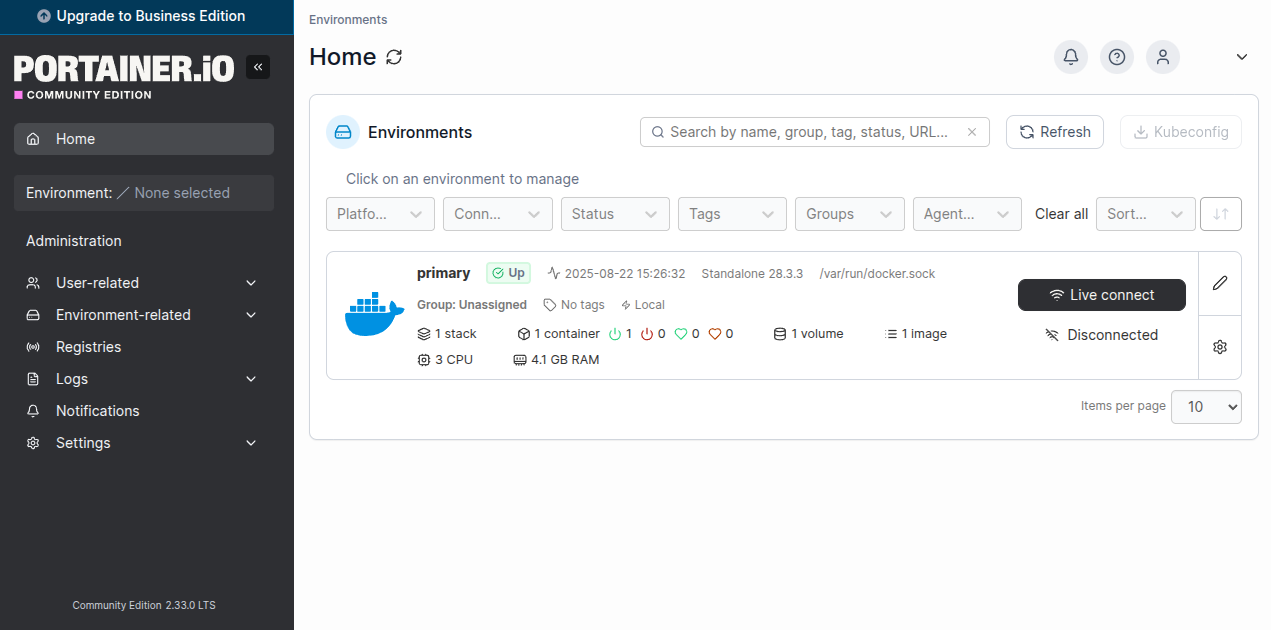Screen dimensions: 1271x630
Task: Open the notifications bell in header
Action: 1071,57
